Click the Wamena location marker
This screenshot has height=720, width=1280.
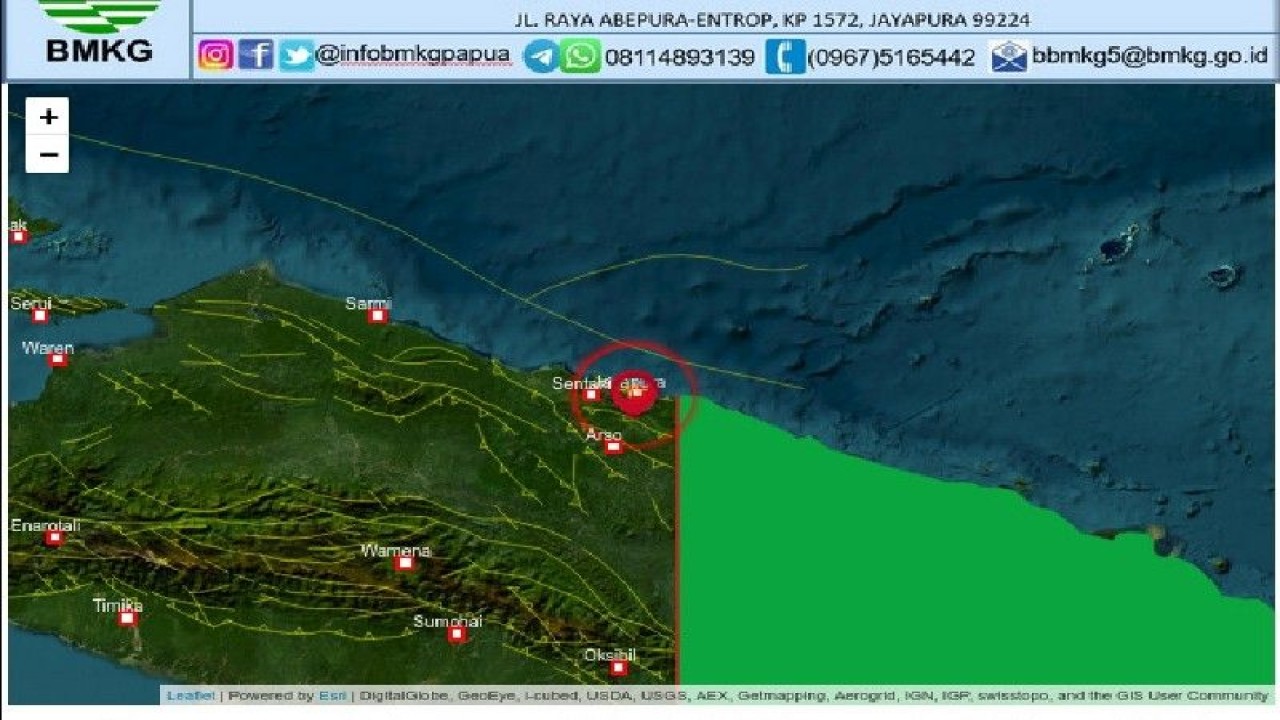404,562
